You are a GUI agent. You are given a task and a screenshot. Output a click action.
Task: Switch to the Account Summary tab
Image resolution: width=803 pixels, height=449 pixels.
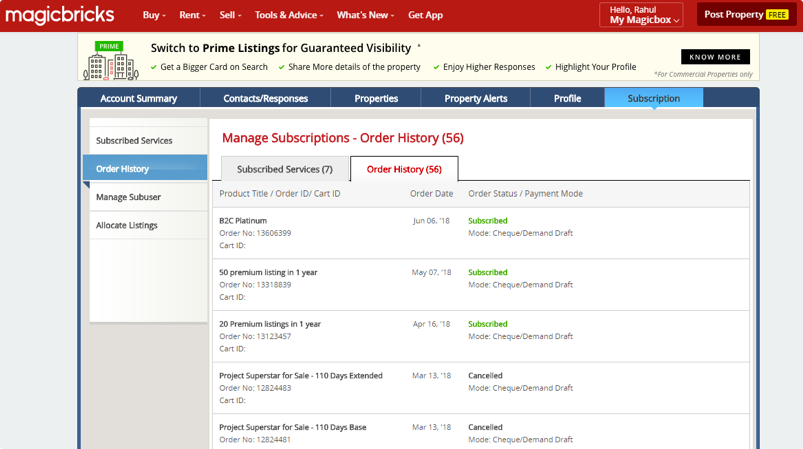click(139, 98)
